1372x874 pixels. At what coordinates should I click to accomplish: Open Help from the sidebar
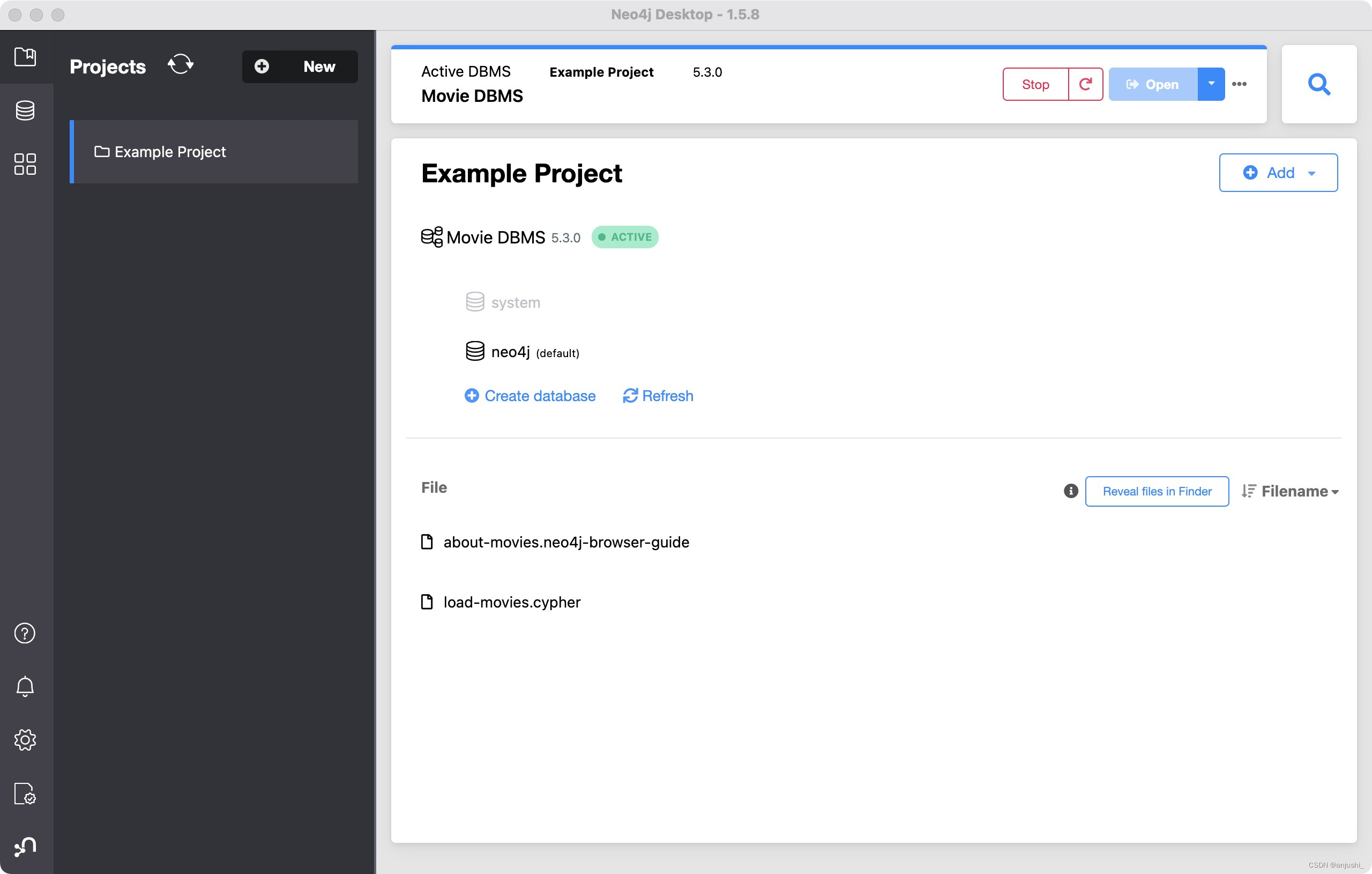coord(25,633)
